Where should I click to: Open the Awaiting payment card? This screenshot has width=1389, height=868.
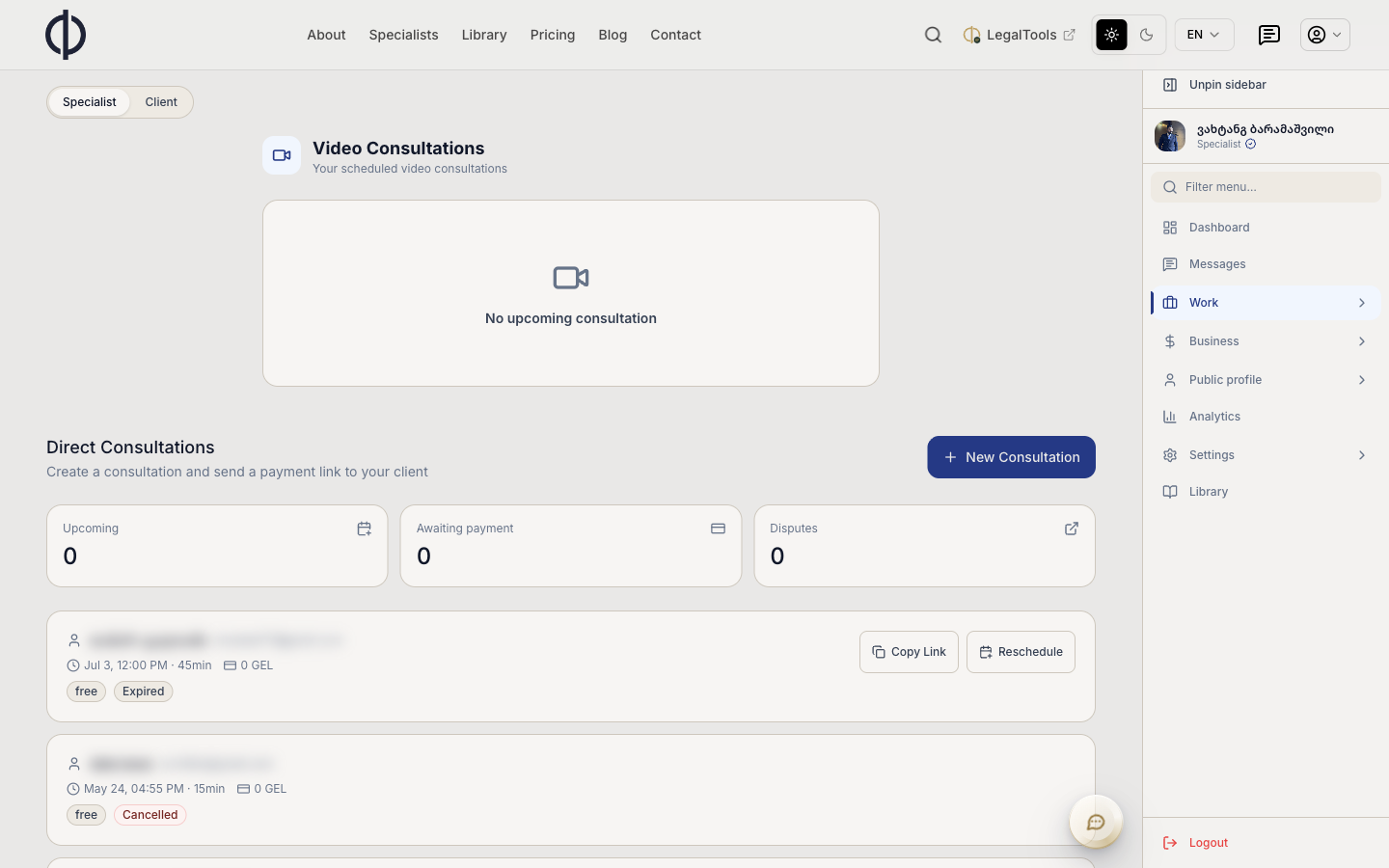tap(571, 546)
